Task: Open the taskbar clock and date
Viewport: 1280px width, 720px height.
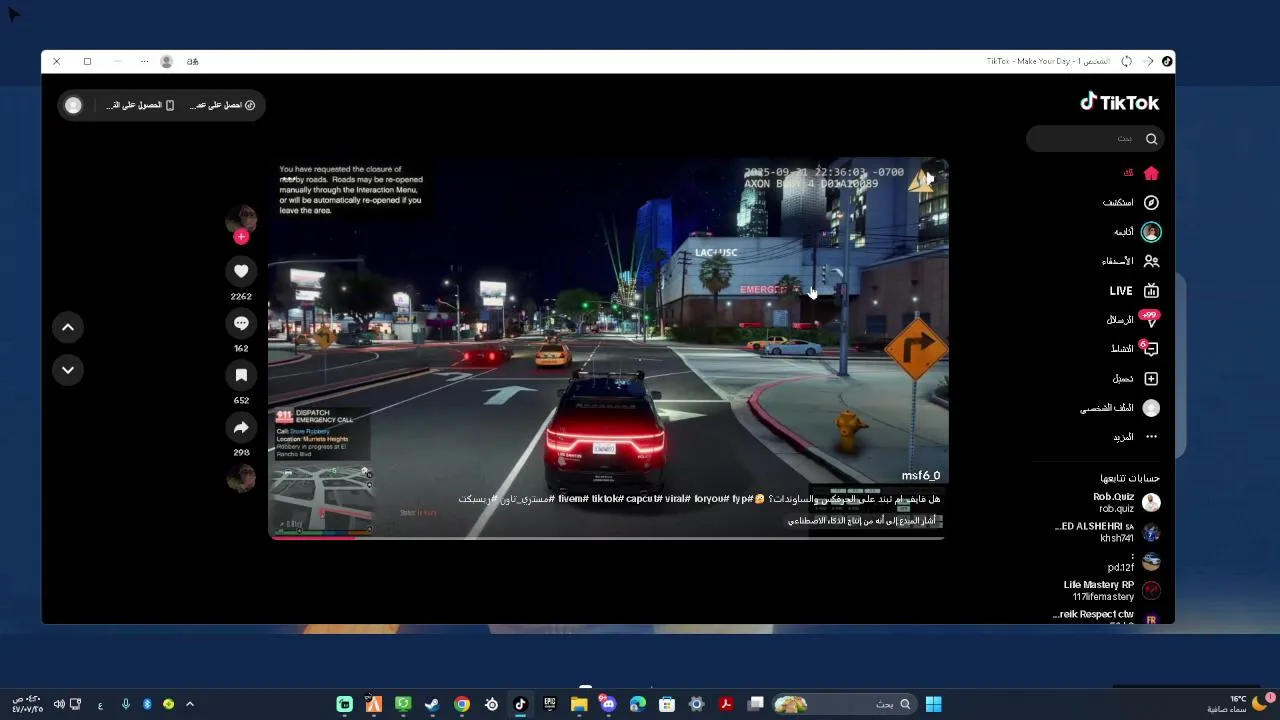Action: coord(27,704)
